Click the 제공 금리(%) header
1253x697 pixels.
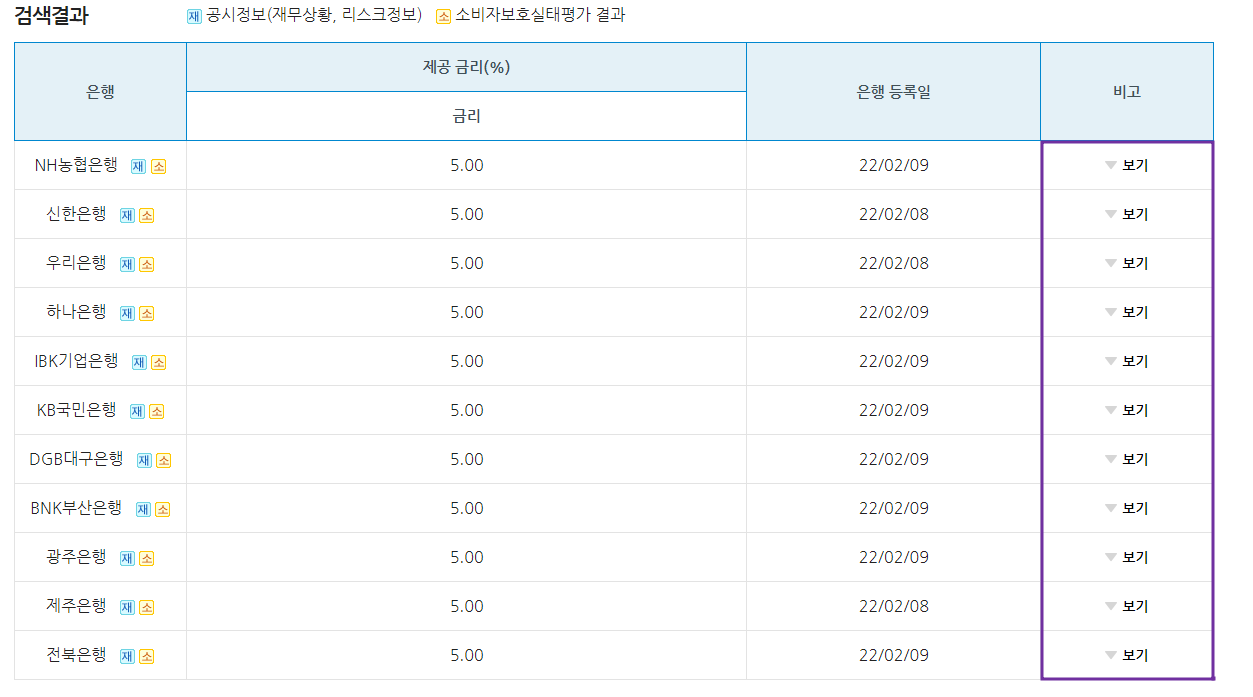(x=466, y=67)
